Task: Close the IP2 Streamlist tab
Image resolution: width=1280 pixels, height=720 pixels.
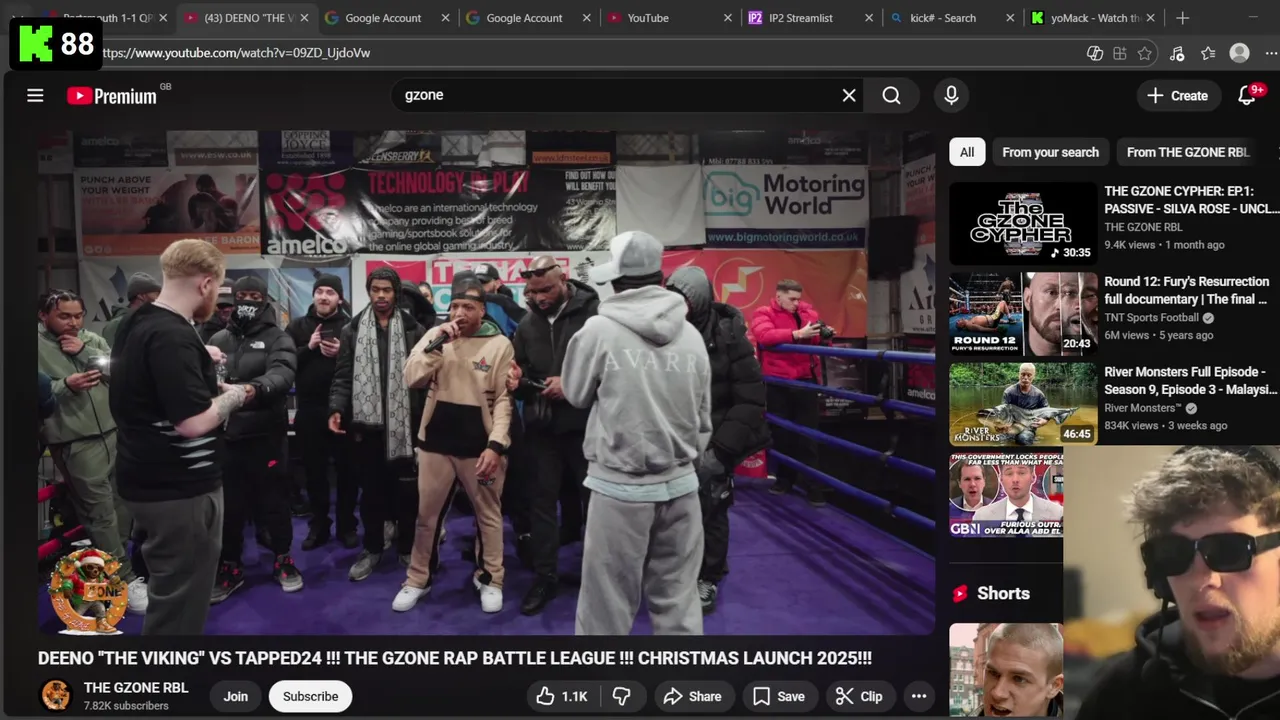Action: point(868,18)
